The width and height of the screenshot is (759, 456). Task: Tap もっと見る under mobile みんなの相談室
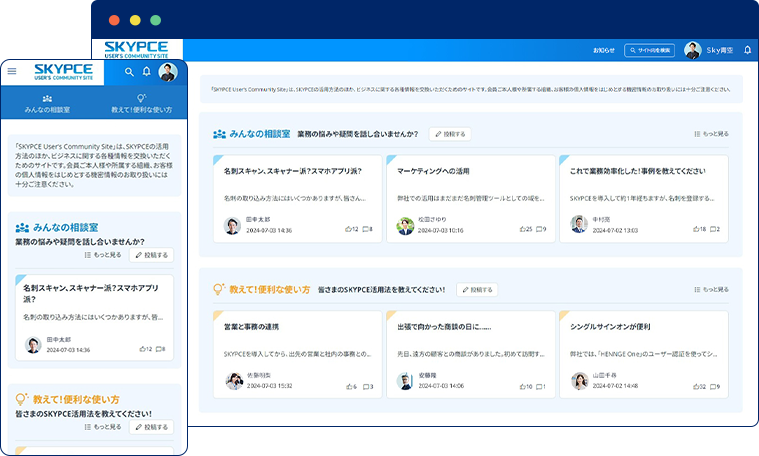point(103,255)
